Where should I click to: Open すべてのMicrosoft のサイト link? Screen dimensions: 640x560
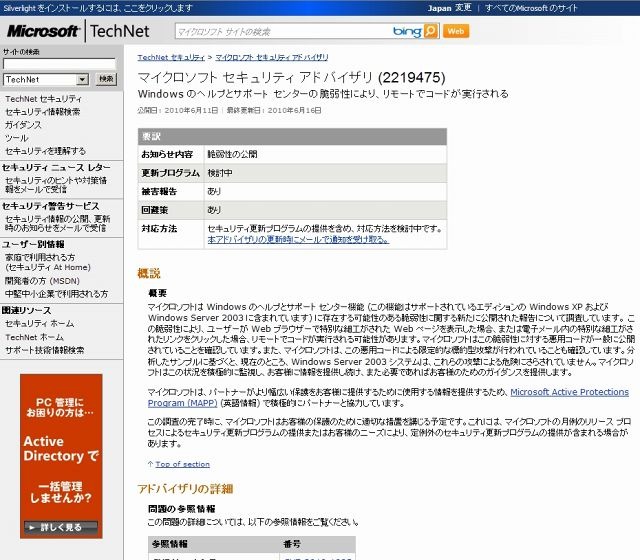(x=531, y=8)
